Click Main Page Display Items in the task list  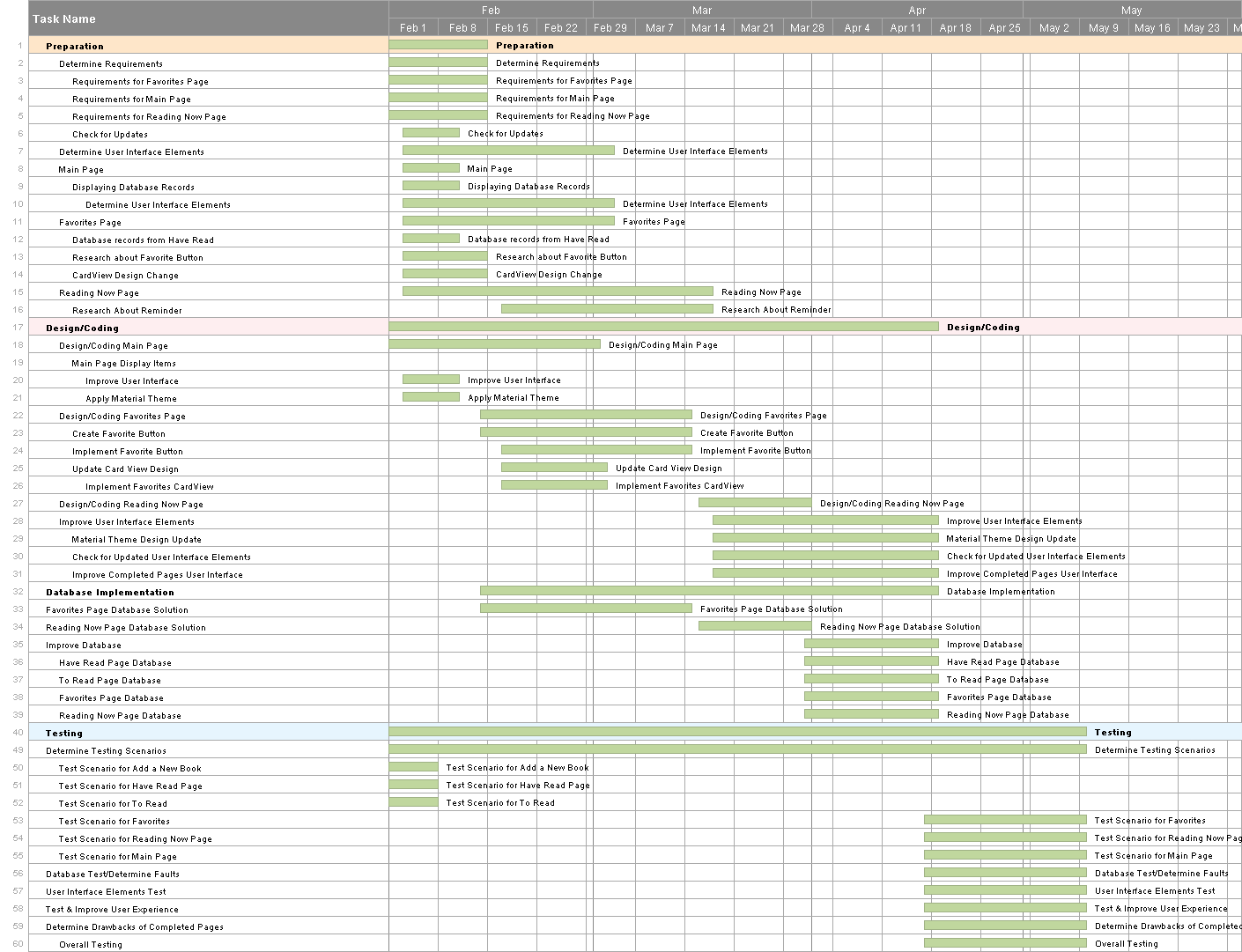pos(123,363)
